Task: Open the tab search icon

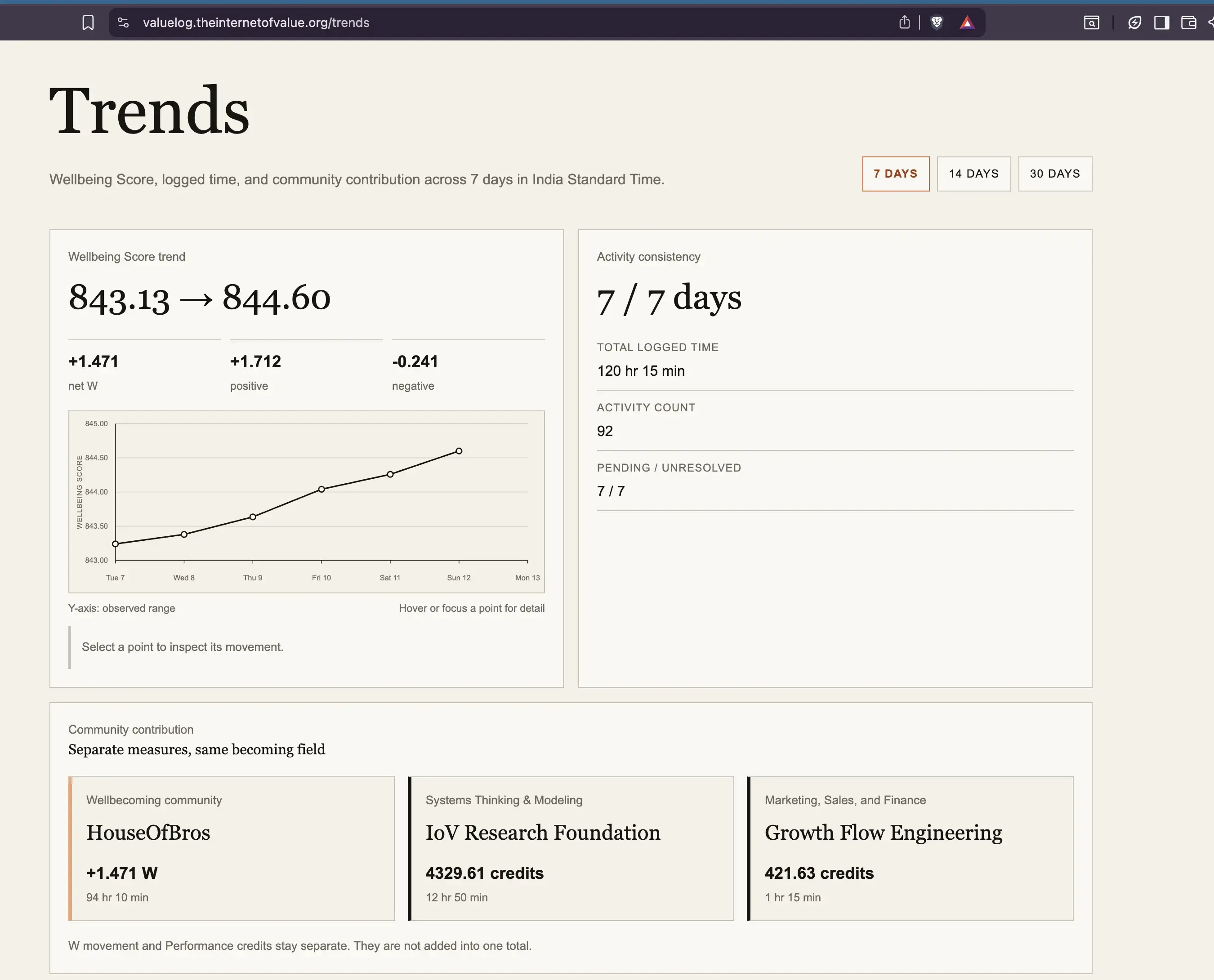Action: pyautogui.click(x=1091, y=22)
